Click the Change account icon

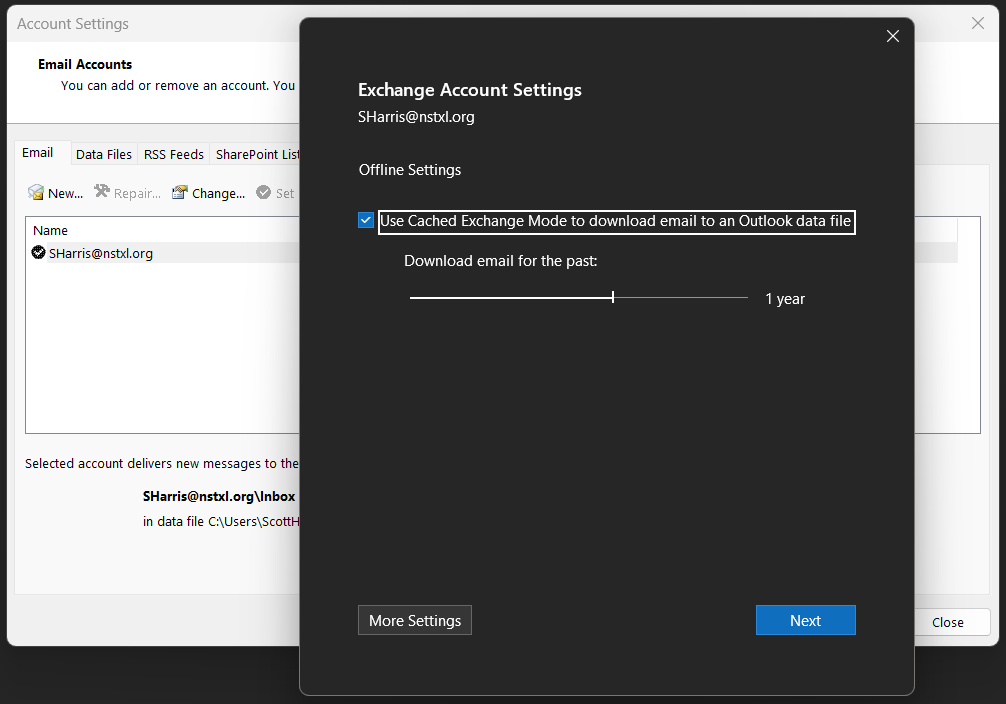(180, 193)
